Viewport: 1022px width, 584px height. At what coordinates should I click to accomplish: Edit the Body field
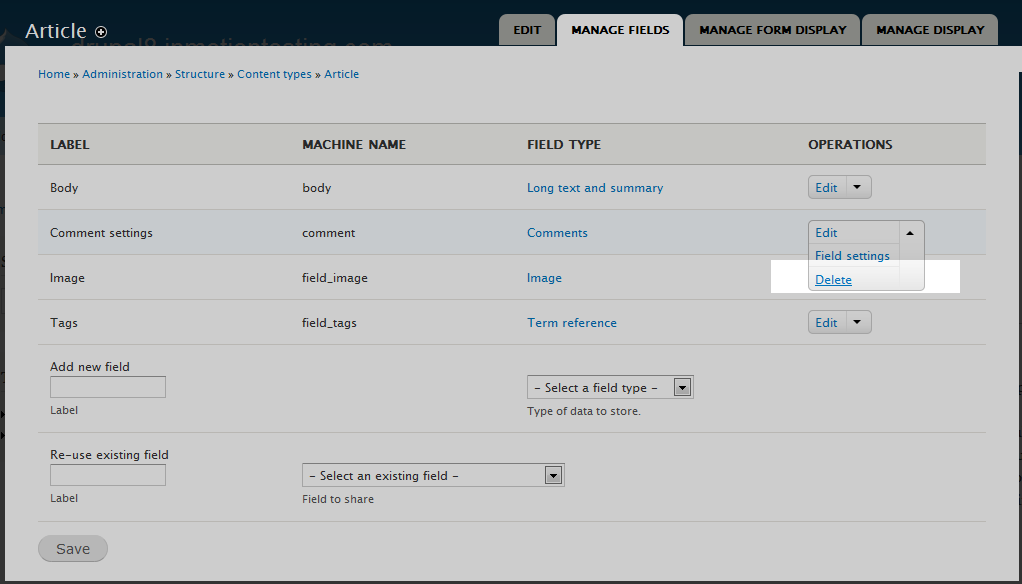pos(826,188)
